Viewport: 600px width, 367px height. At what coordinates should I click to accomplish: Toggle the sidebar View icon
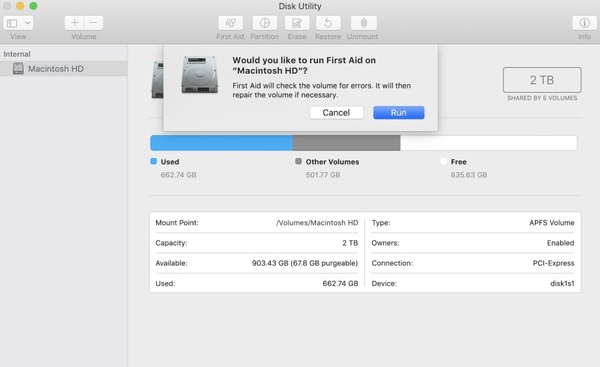point(12,23)
